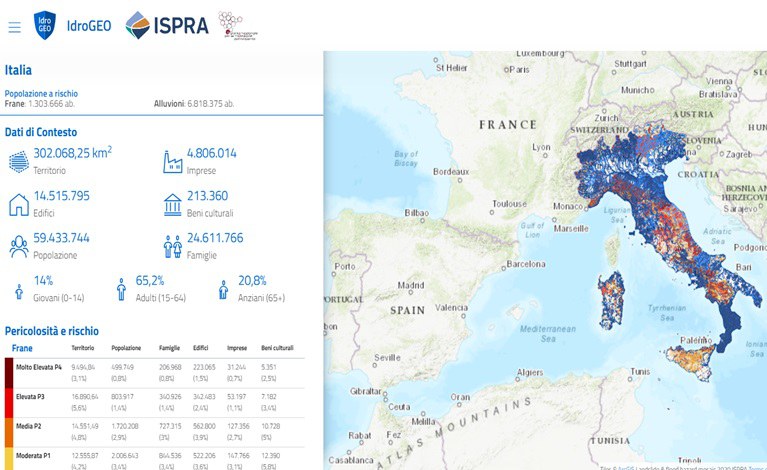This screenshot has width=767, height=470.
Task: Click the Territorio area icon
Action: [19, 161]
